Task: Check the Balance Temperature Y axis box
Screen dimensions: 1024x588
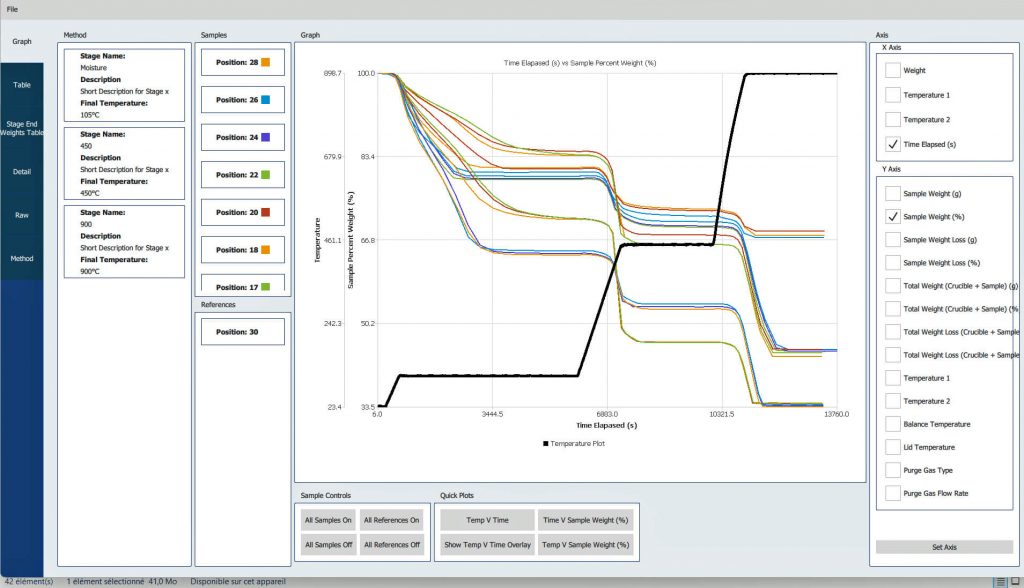Action: (x=893, y=424)
